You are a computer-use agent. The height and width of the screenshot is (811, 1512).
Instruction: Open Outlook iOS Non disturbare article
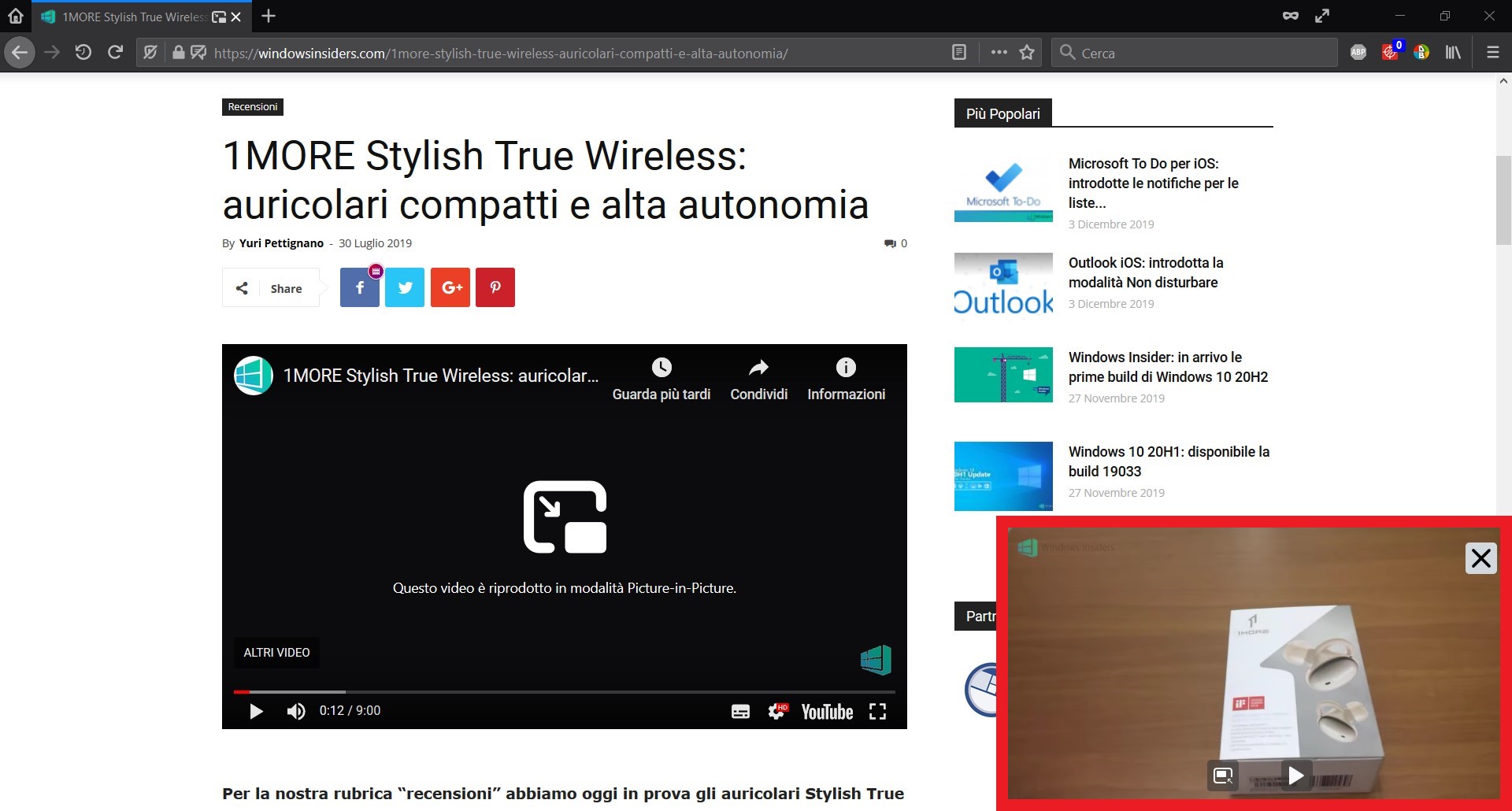(1146, 272)
